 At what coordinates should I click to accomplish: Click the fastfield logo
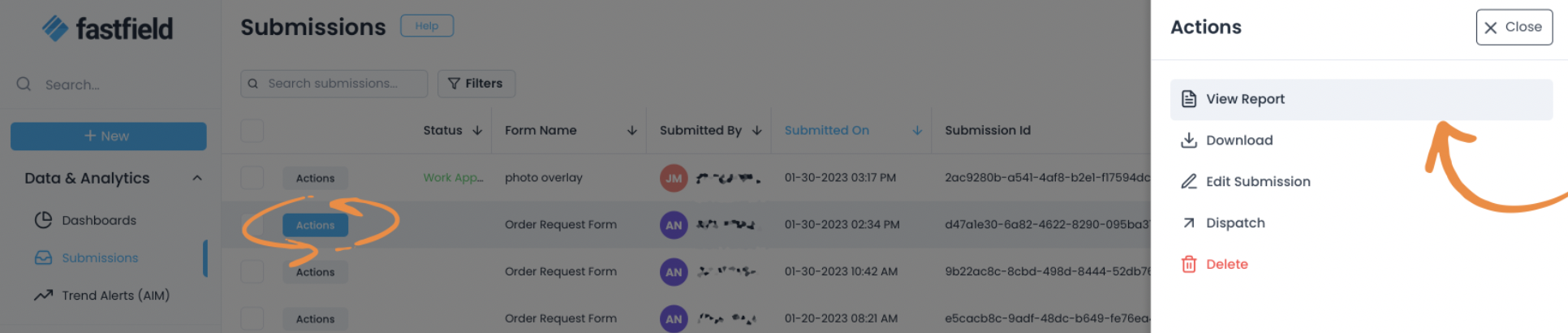108,29
